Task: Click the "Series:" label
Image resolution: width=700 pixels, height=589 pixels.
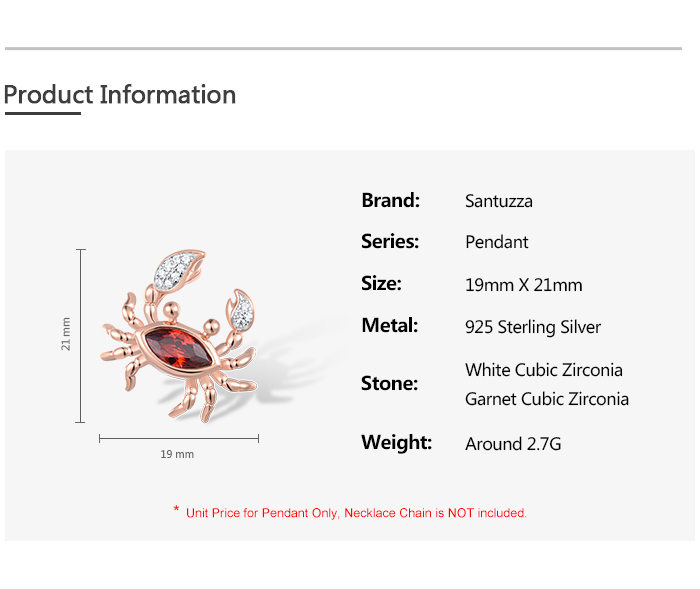Action: point(390,242)
